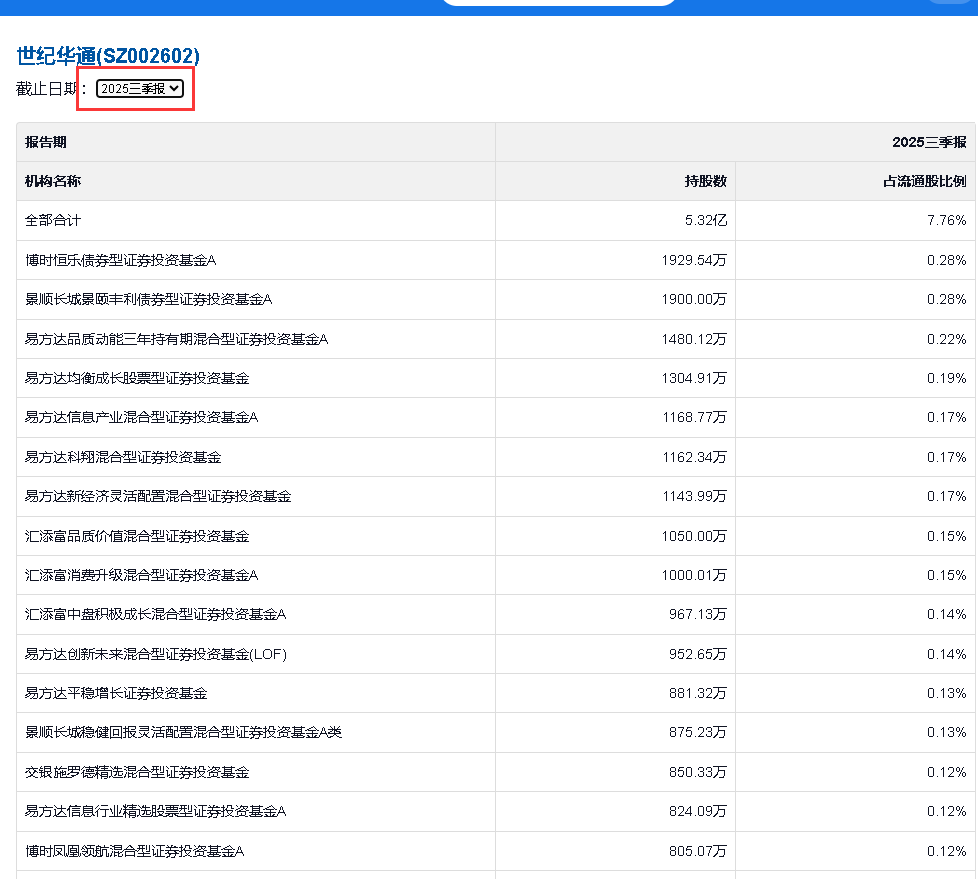This screenshot has width=978, height=879.
Task: Click the 875.23万 holding value
Action: click(x=698, y=732)
